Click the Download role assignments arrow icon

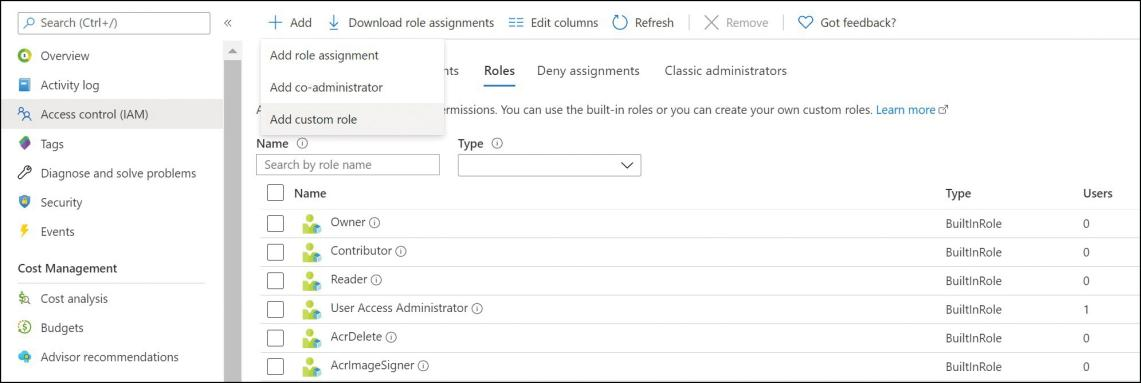coord(334,23)
